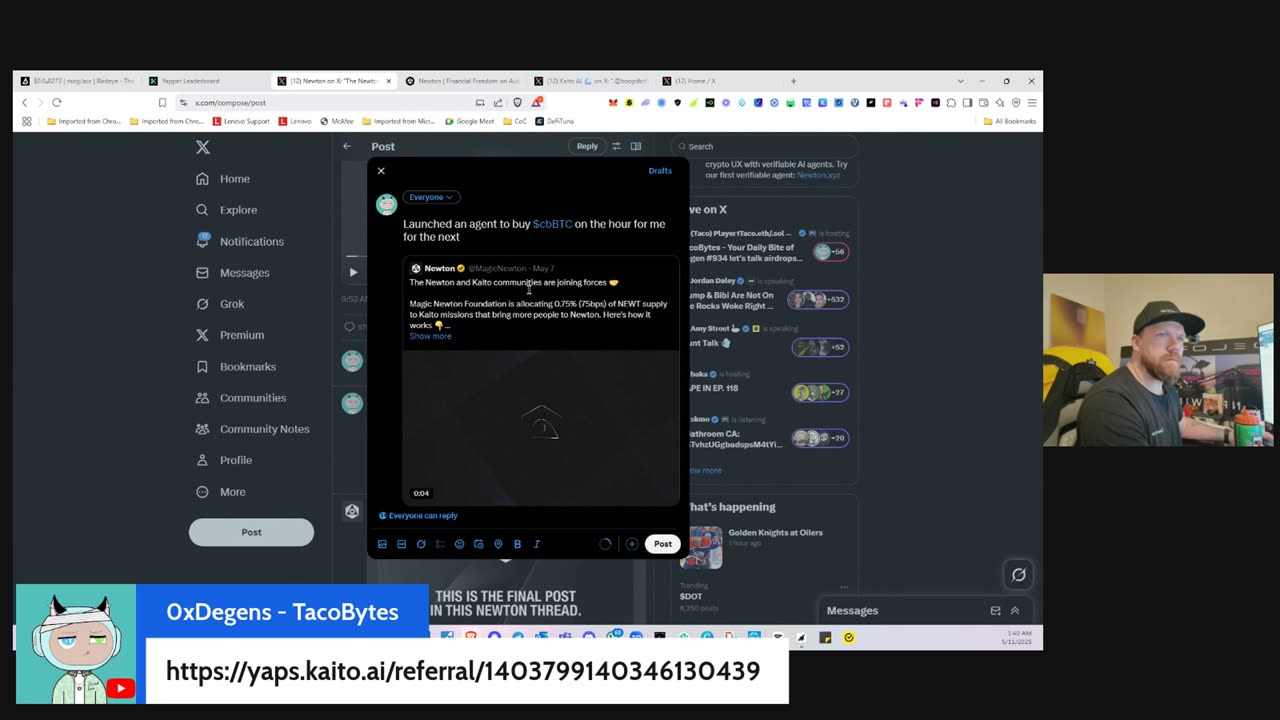Screen dimensions: 1280x720
Task: Tag a location on the post
Action: pyautogui.click(x=498, y=544)
